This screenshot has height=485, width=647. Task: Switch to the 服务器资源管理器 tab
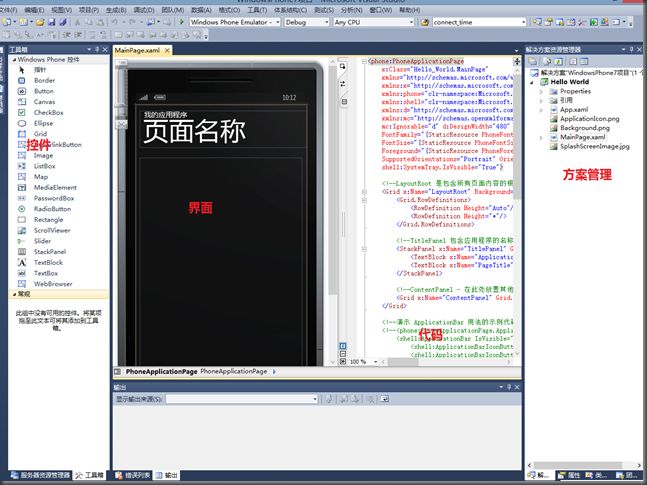(40, 475)
